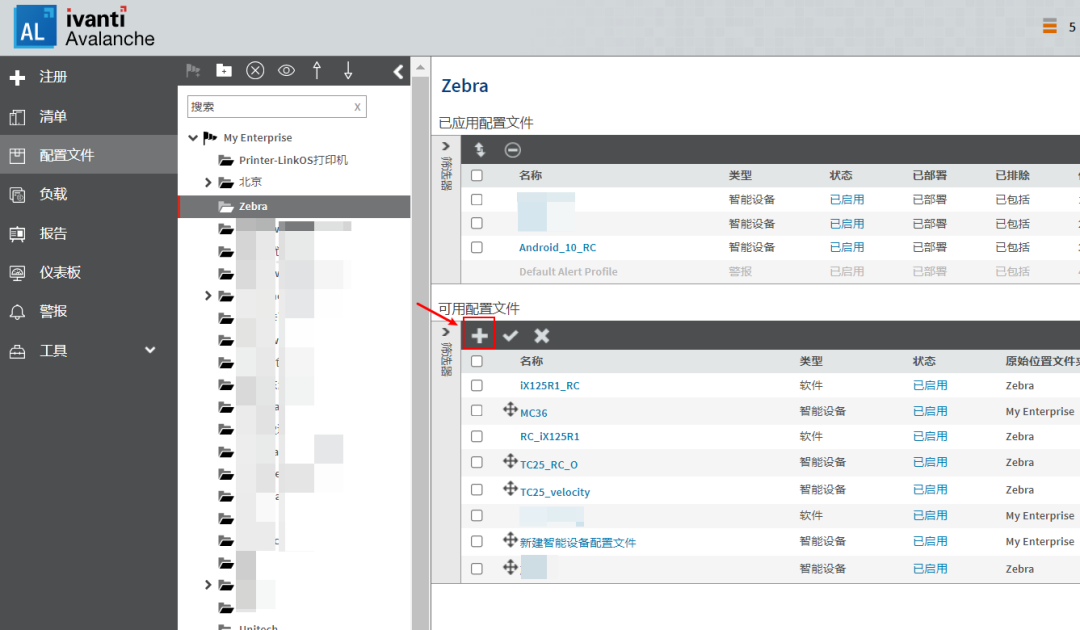The width and height of the screenshot is (1080, 630).
Task: Click the plus icon to add available profile
Action: coord(480,336)
